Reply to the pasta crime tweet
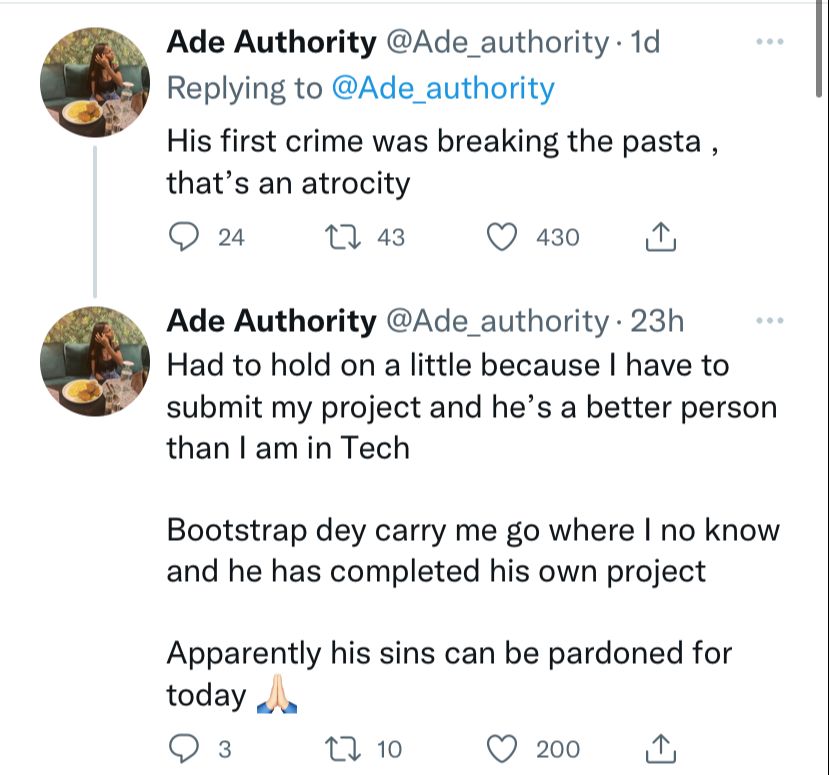 click(183, 237)
